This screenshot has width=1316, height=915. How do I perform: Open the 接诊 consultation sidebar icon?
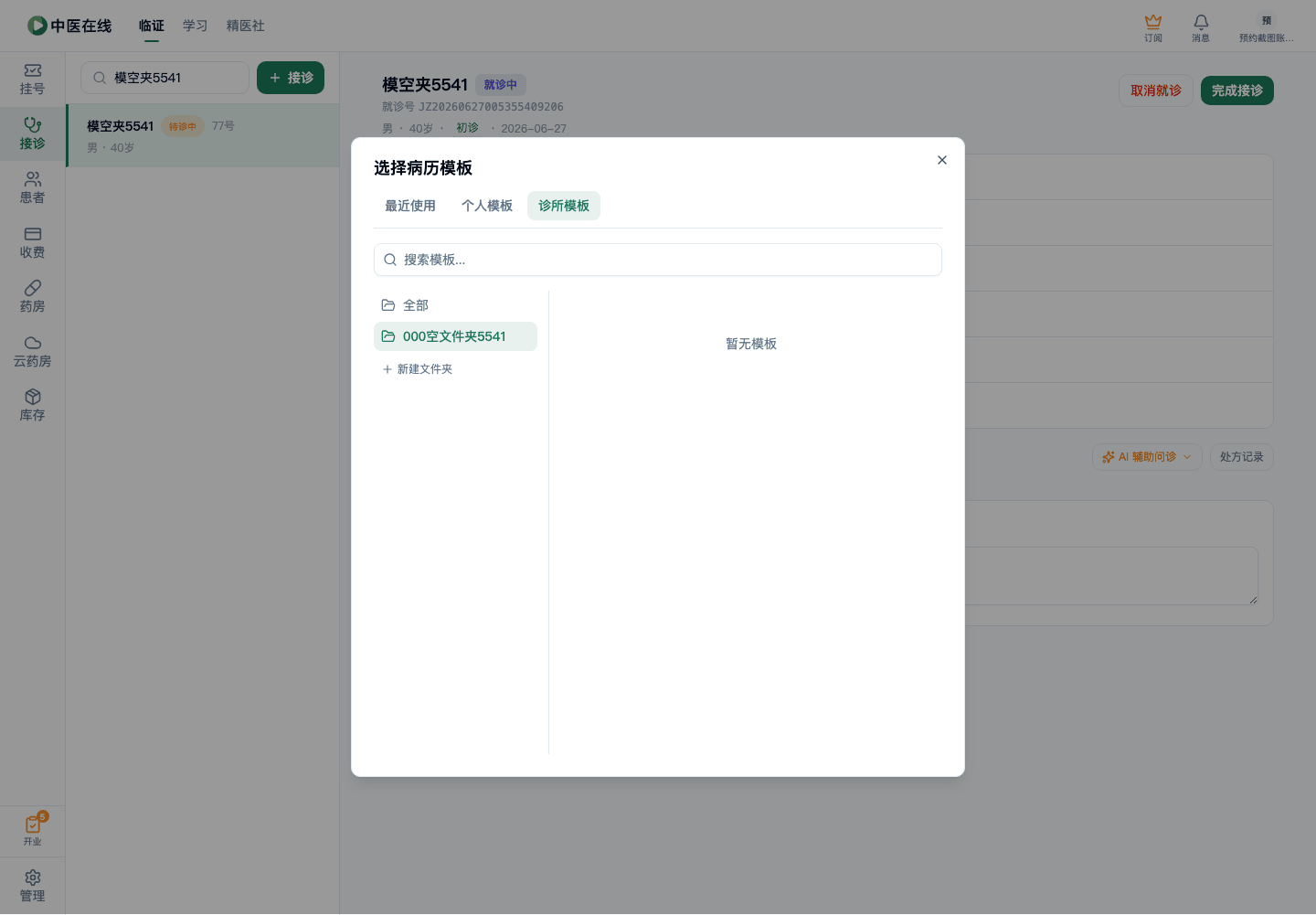[32, 133]
